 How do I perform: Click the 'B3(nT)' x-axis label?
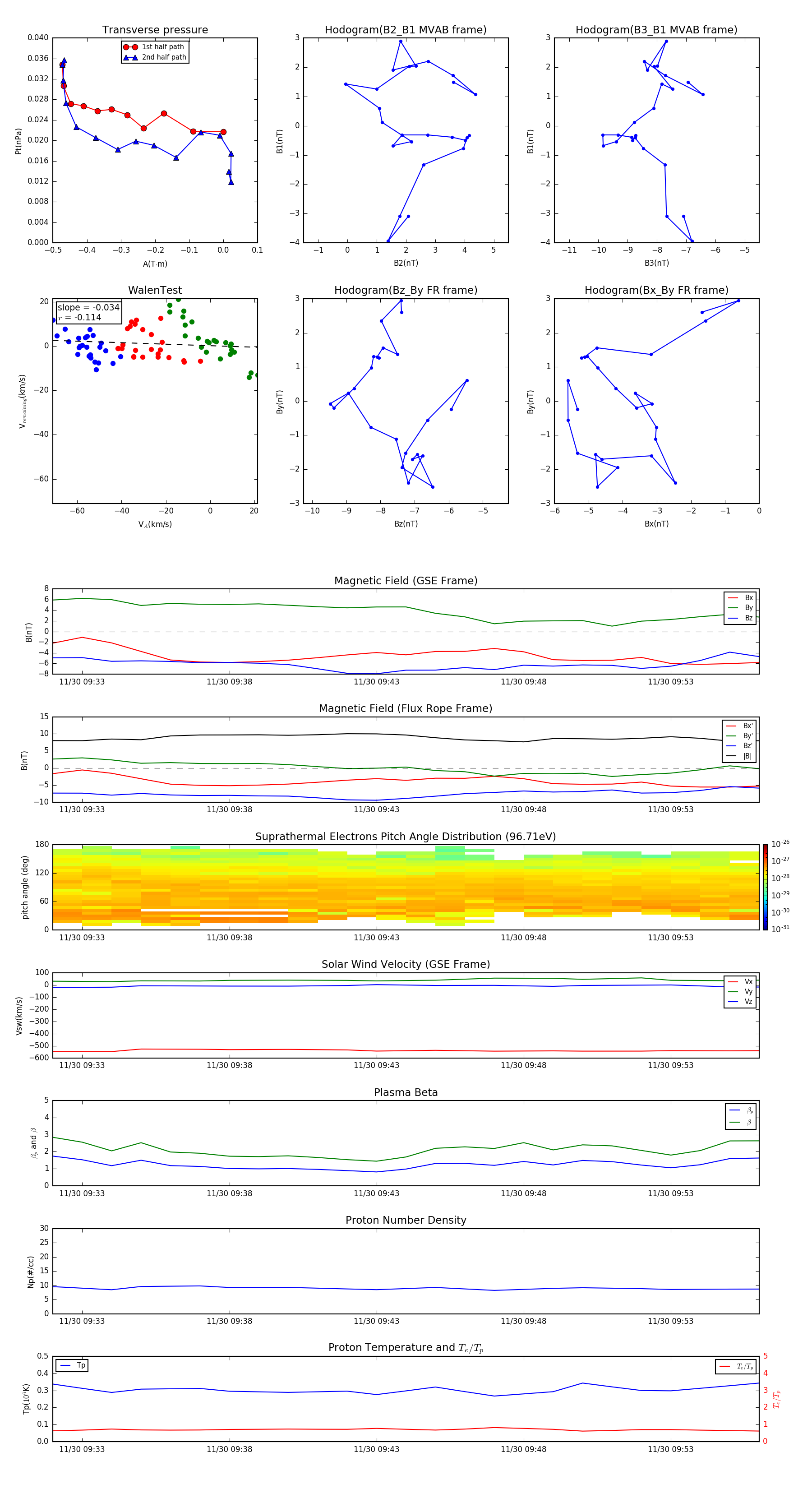[x=656, y=263]
